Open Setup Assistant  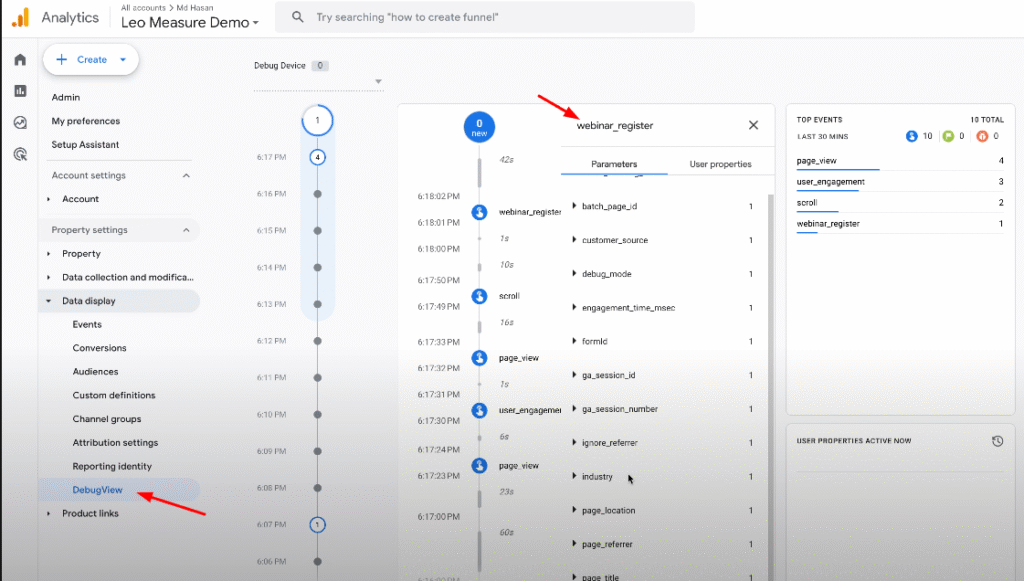pos(86,144)
